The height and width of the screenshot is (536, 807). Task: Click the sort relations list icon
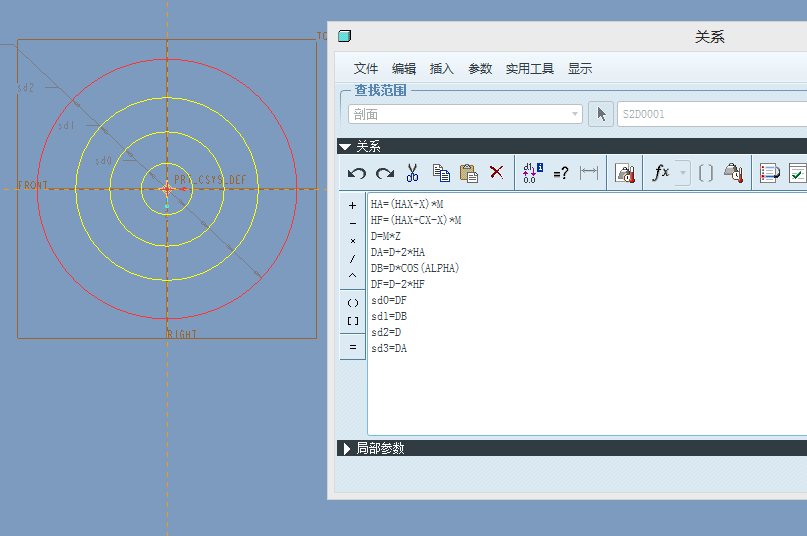pyautogui.click(x=769, y=173)
